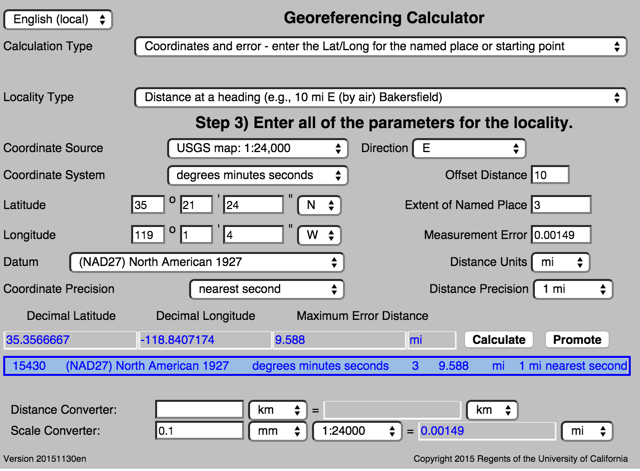Open the English (local) language dropdown
This screenshot has width=640, height=471.
coord(58,20)
